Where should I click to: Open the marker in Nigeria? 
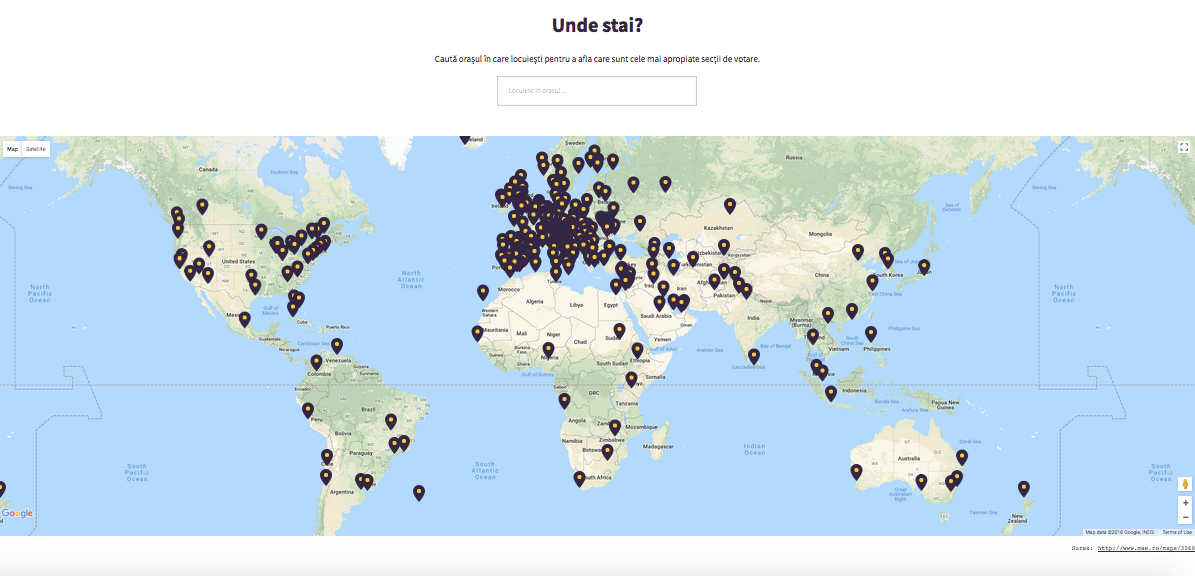[x=549, y=350]
